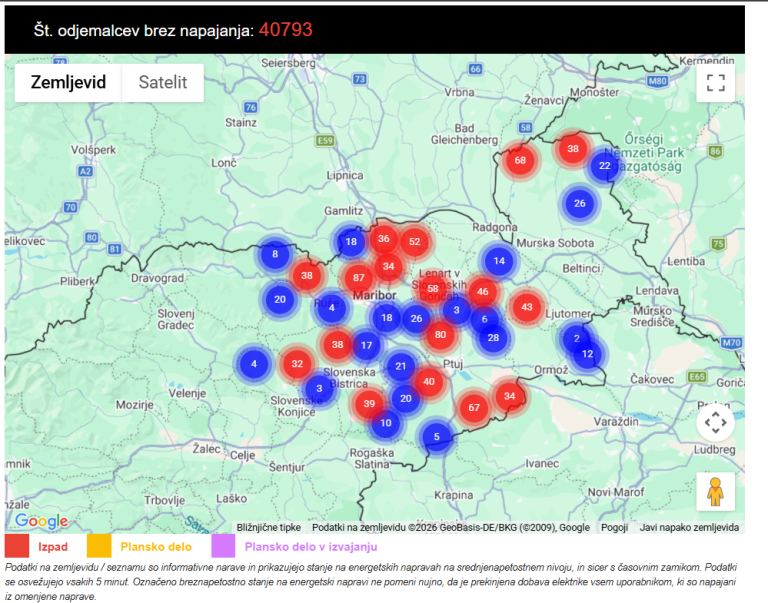768x603 pixels.
Task: Click the red cluster labeled 67
Action: pos(475,407)
